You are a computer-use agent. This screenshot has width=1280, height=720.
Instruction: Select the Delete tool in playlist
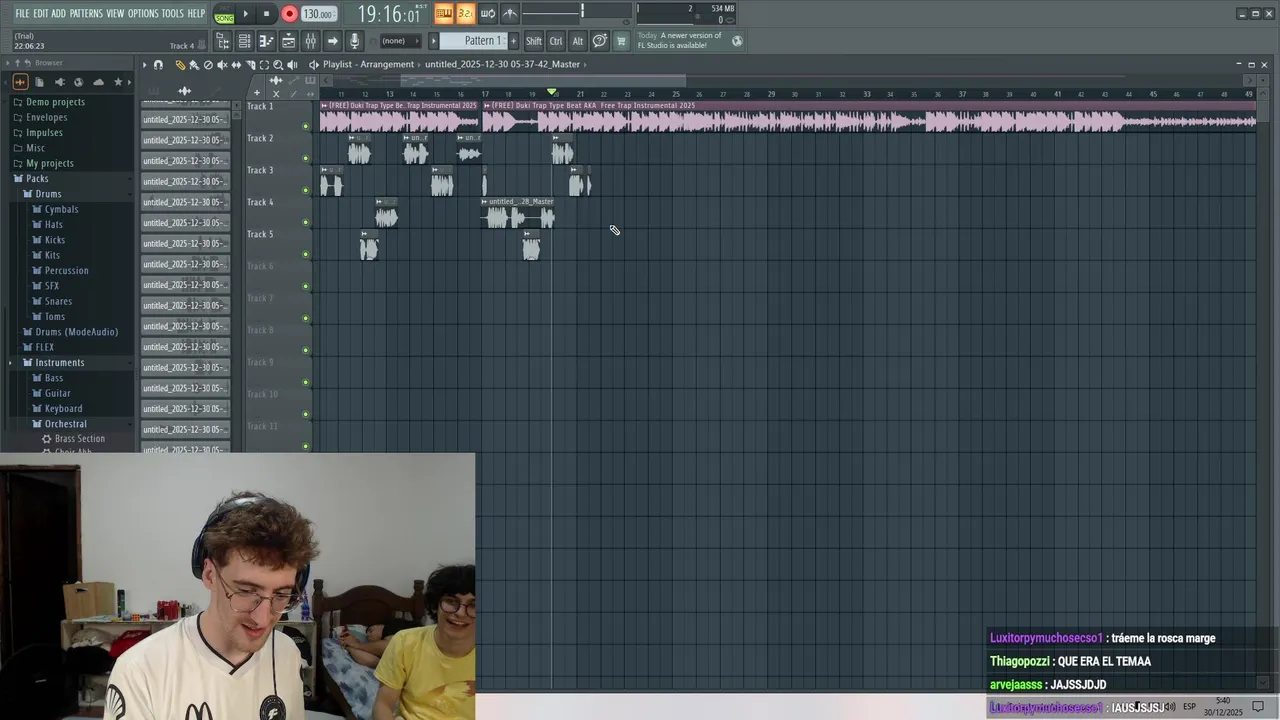208,64
